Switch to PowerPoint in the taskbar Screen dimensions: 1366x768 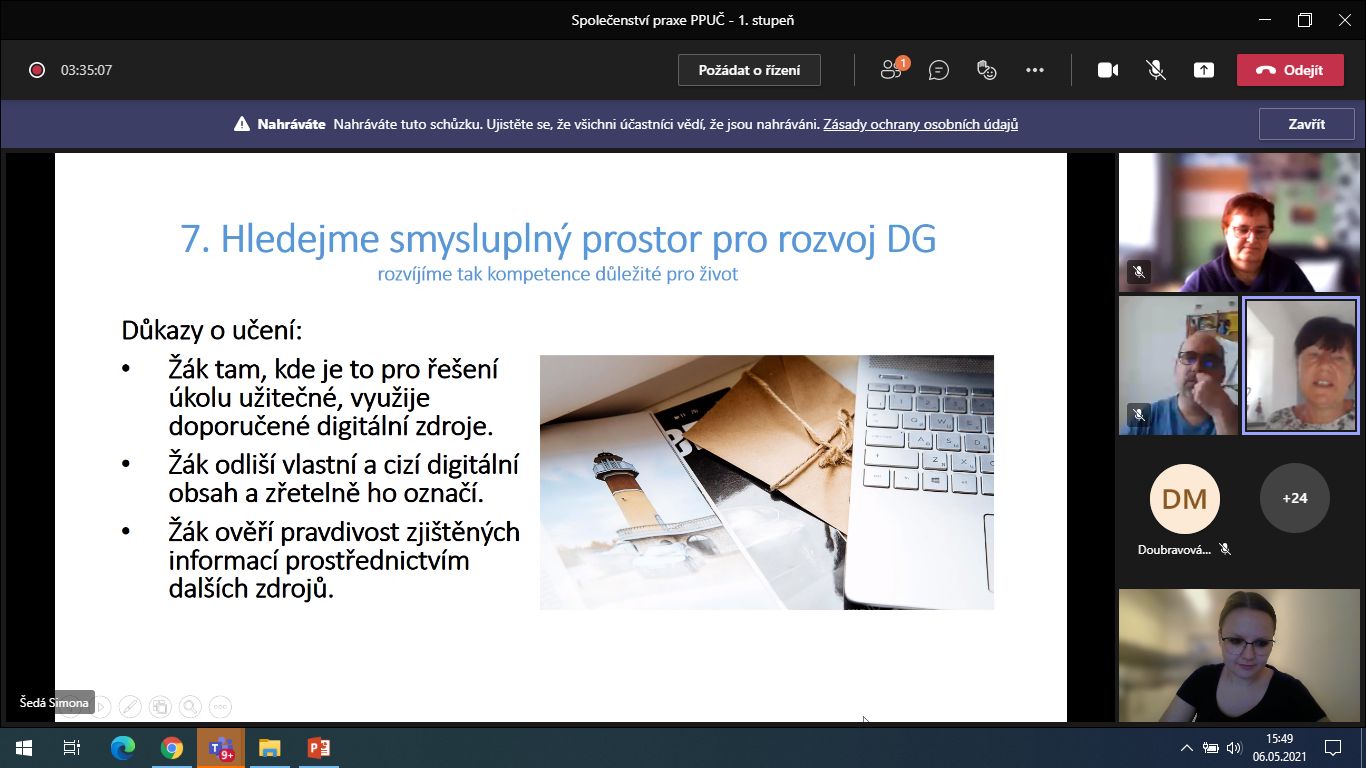click(318, 748)
